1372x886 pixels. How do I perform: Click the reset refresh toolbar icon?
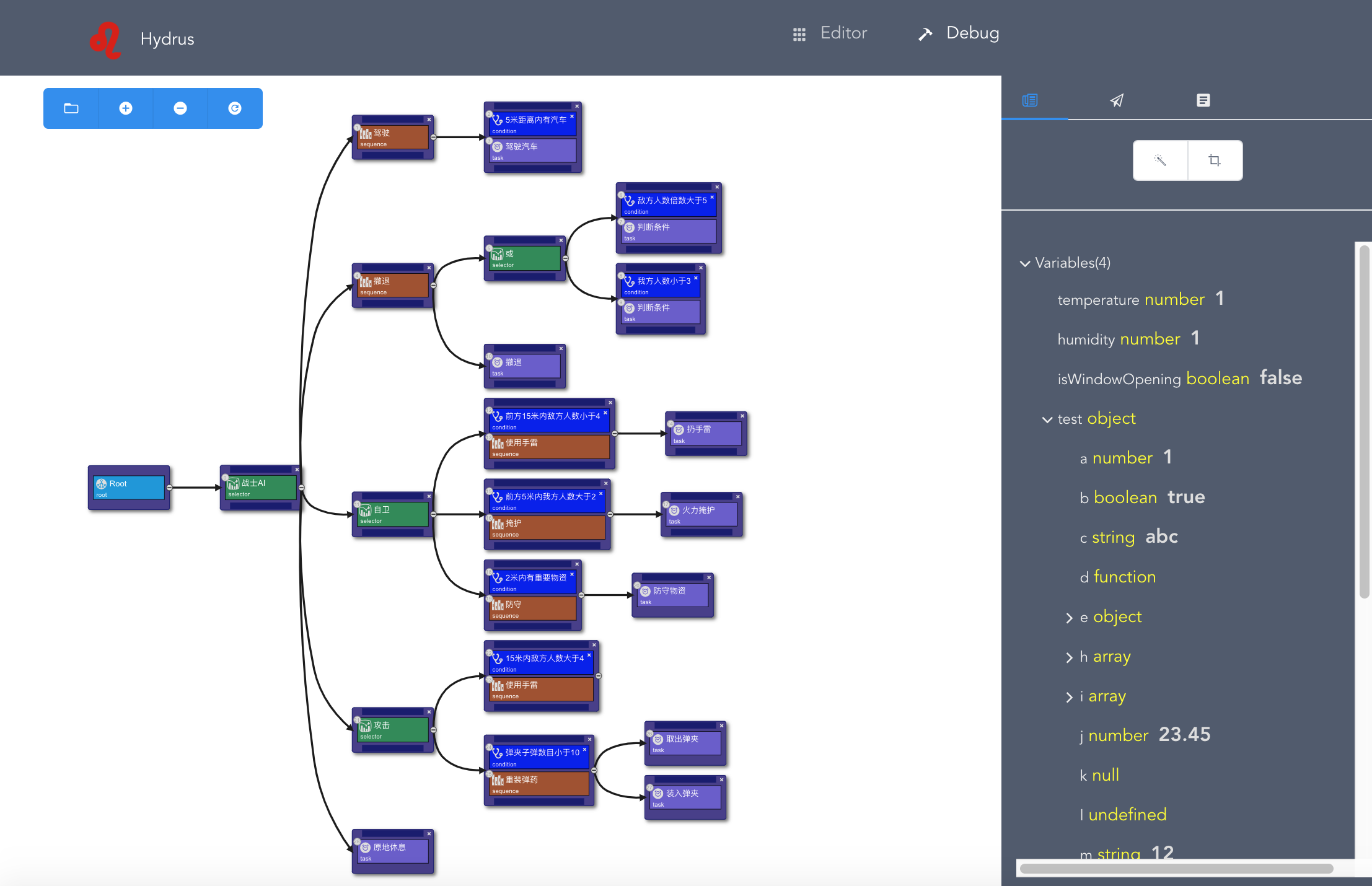tap(235, 108)
